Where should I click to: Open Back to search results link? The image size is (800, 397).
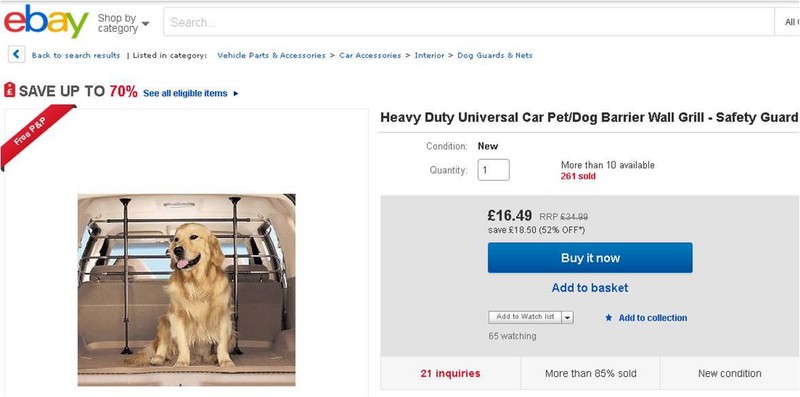click(x=76, y=55)
